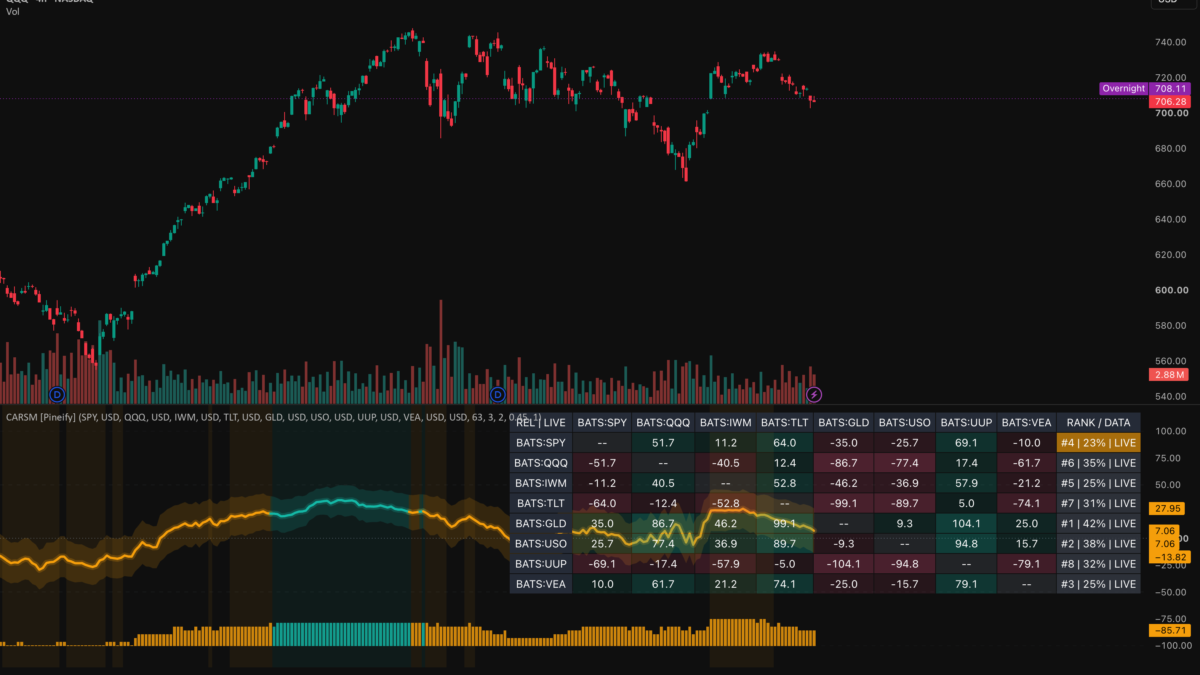Click the -104.1 cell in the UUP row

[845, 564]
